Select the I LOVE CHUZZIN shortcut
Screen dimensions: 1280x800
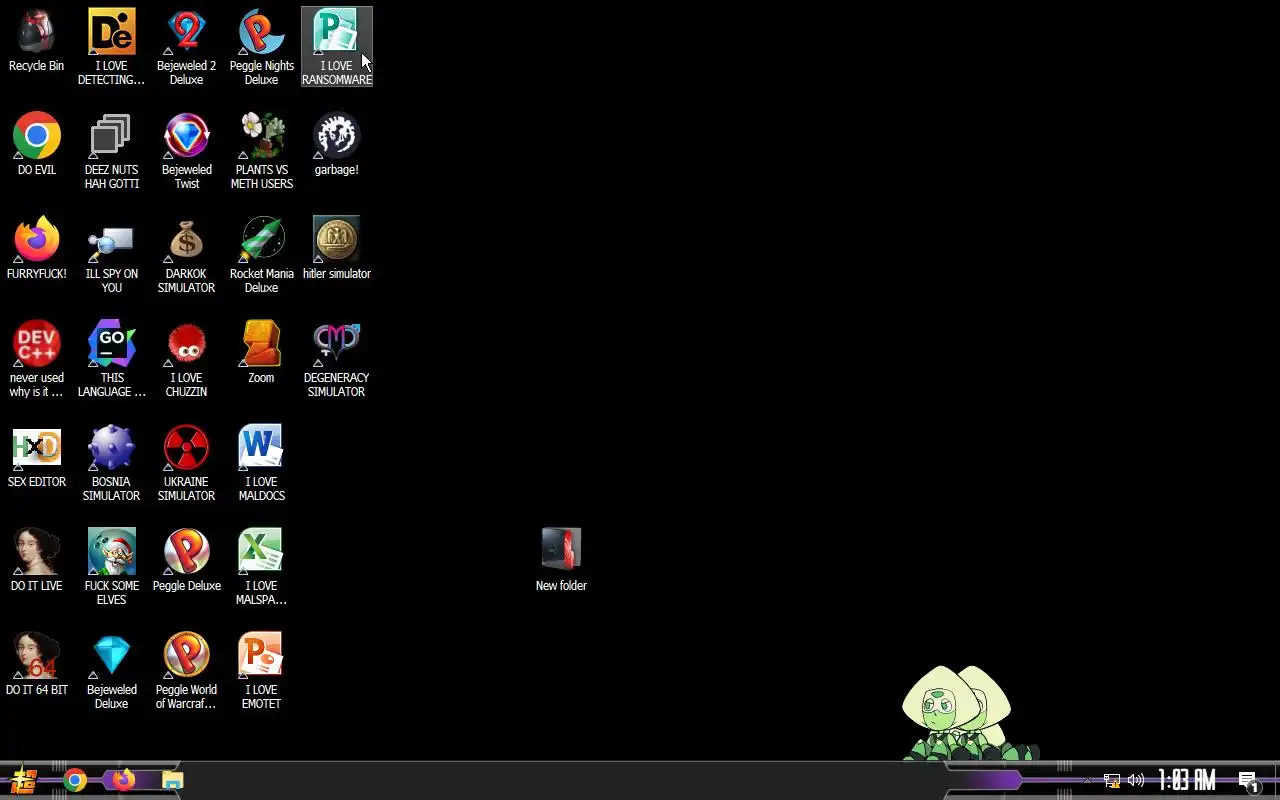click(186, 359)
